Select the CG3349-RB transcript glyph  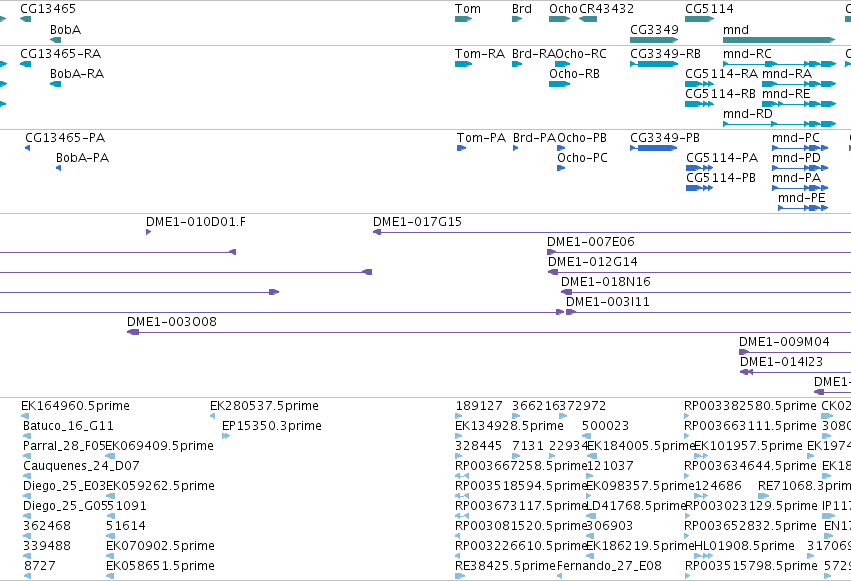(654, 64)
